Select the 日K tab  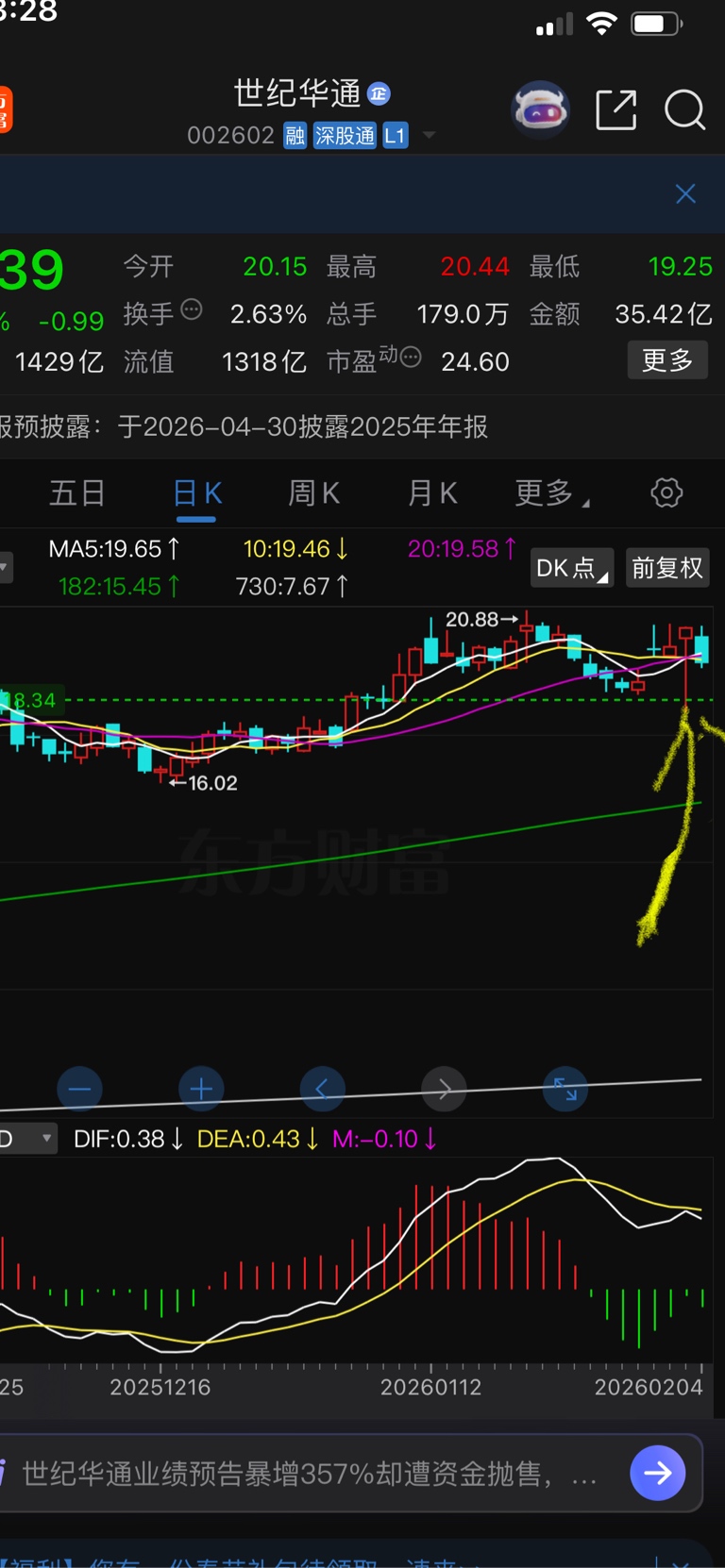click(197, 492)
